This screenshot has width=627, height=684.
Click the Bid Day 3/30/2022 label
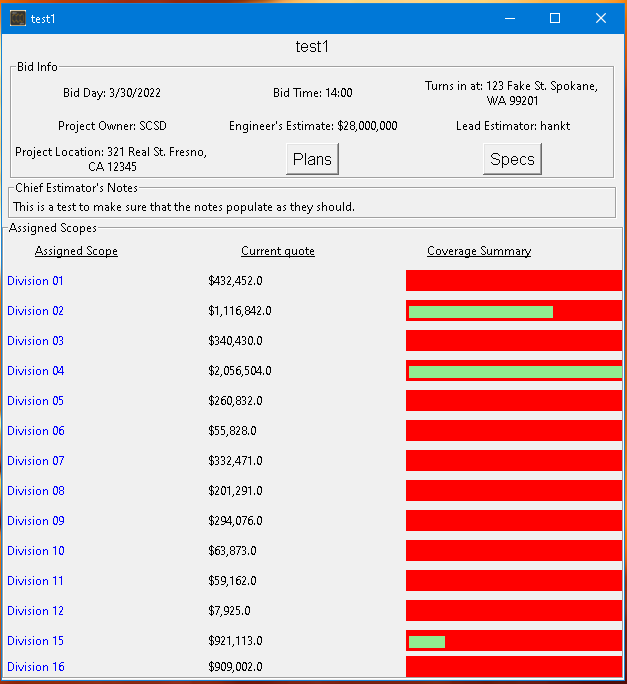112,93
